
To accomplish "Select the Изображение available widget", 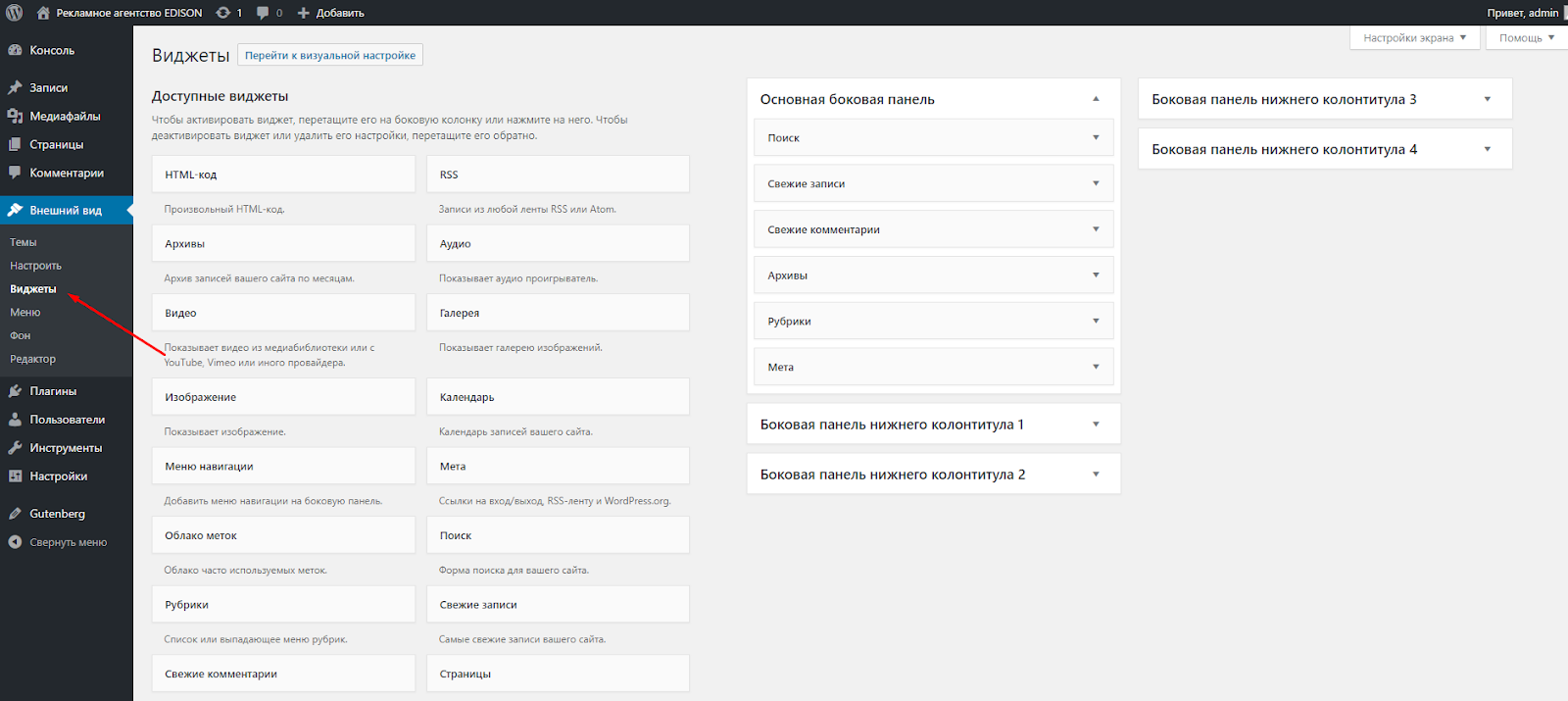I will click(283, 397).
